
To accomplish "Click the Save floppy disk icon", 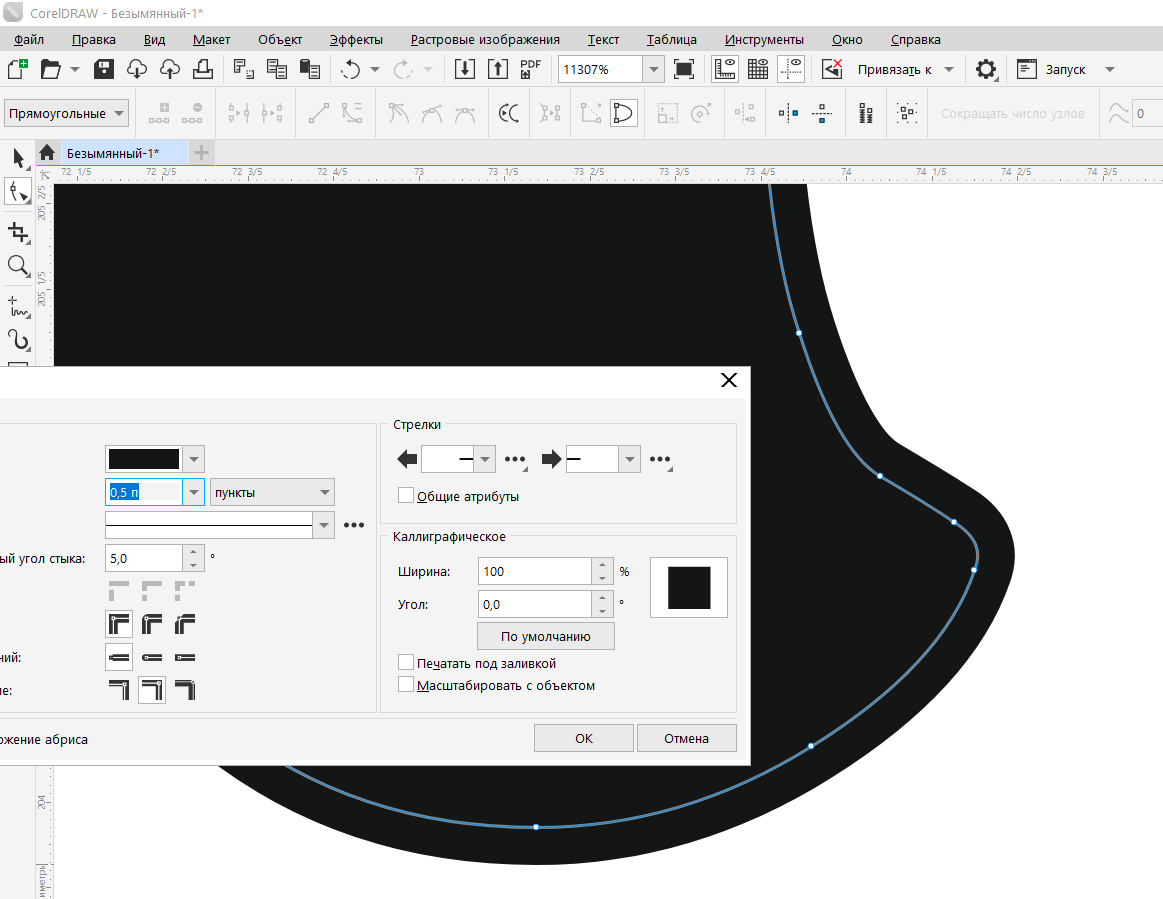I will coord(104,69).
